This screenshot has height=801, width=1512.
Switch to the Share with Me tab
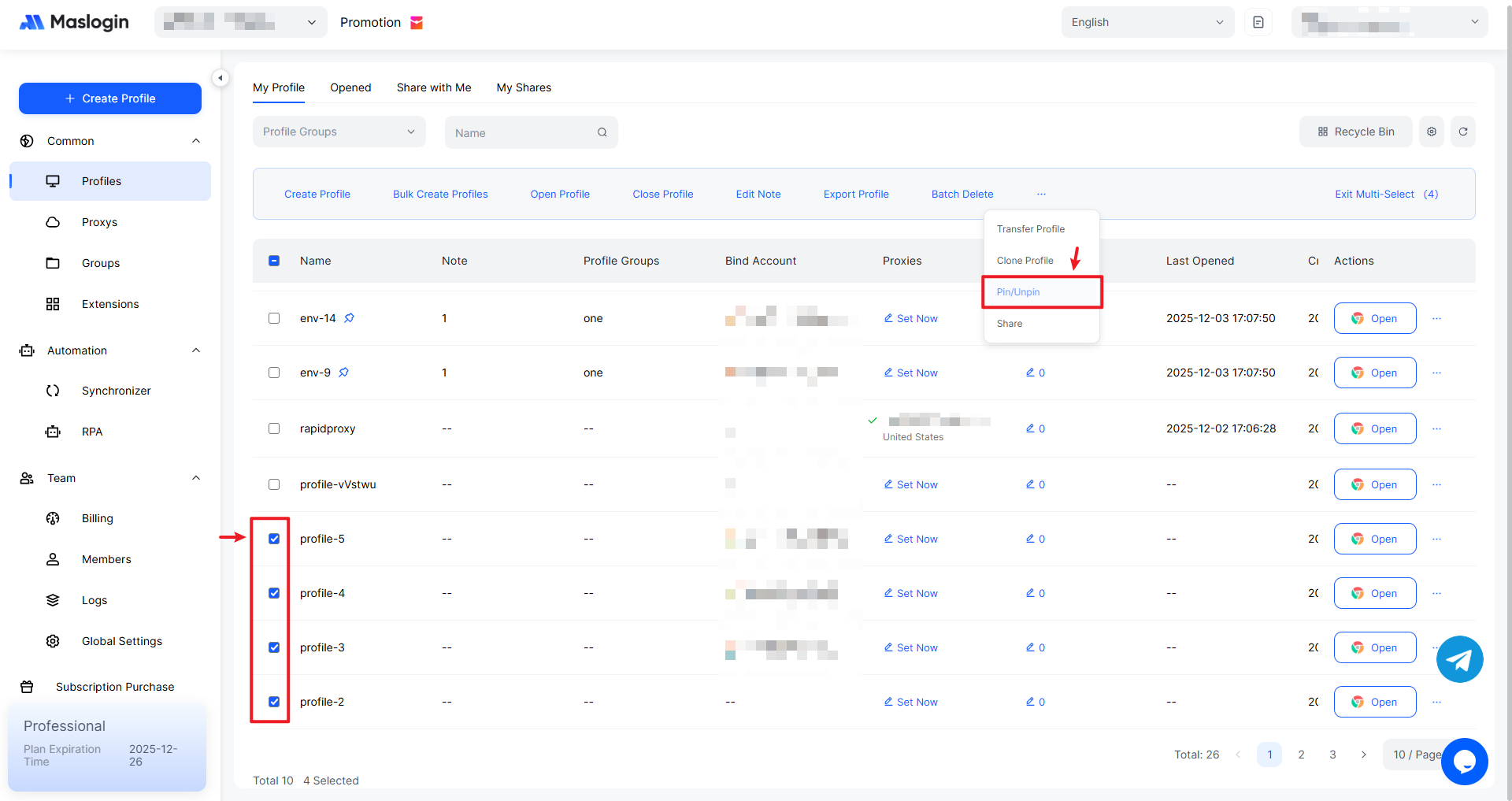pos(433,87)
